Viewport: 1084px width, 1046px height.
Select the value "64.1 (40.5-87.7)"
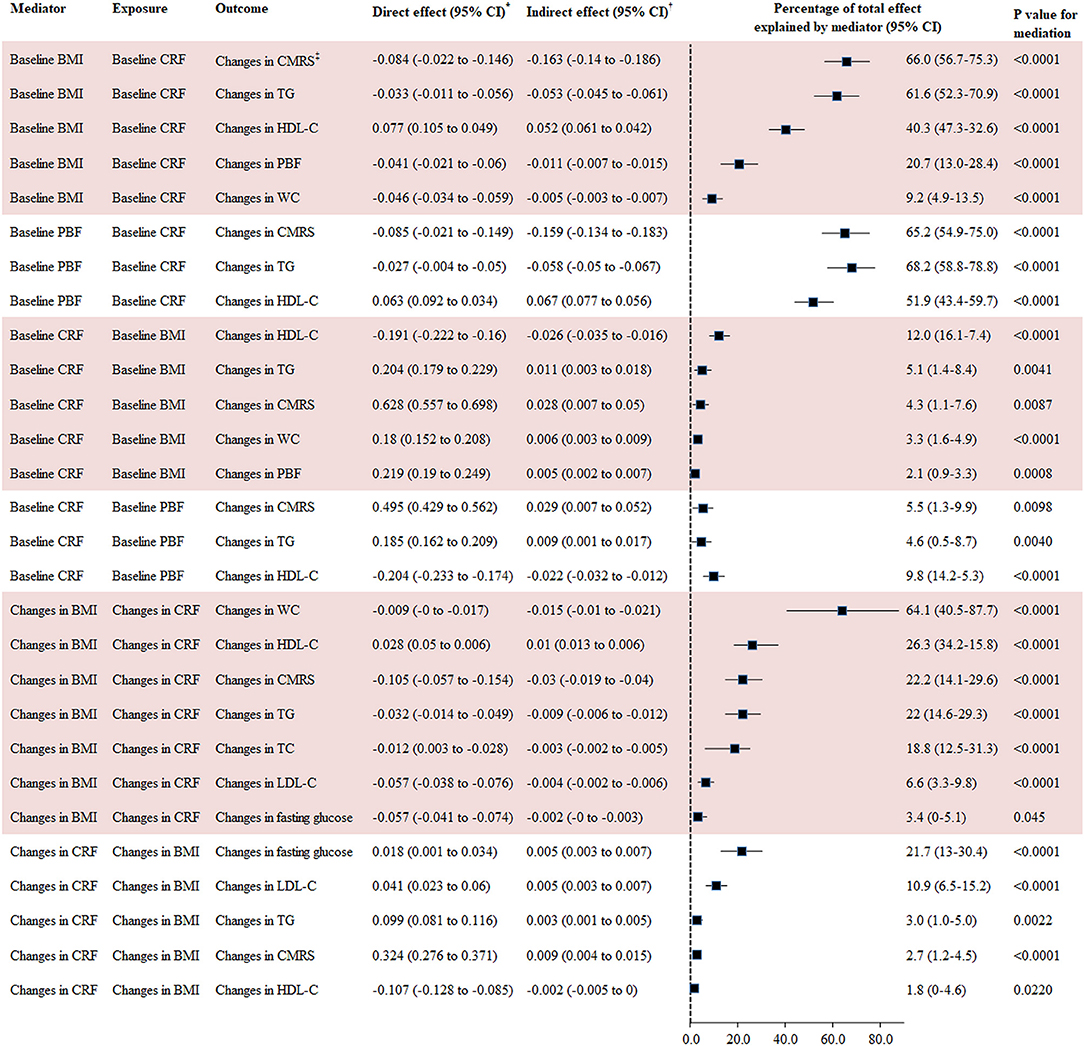click(951, 610)
